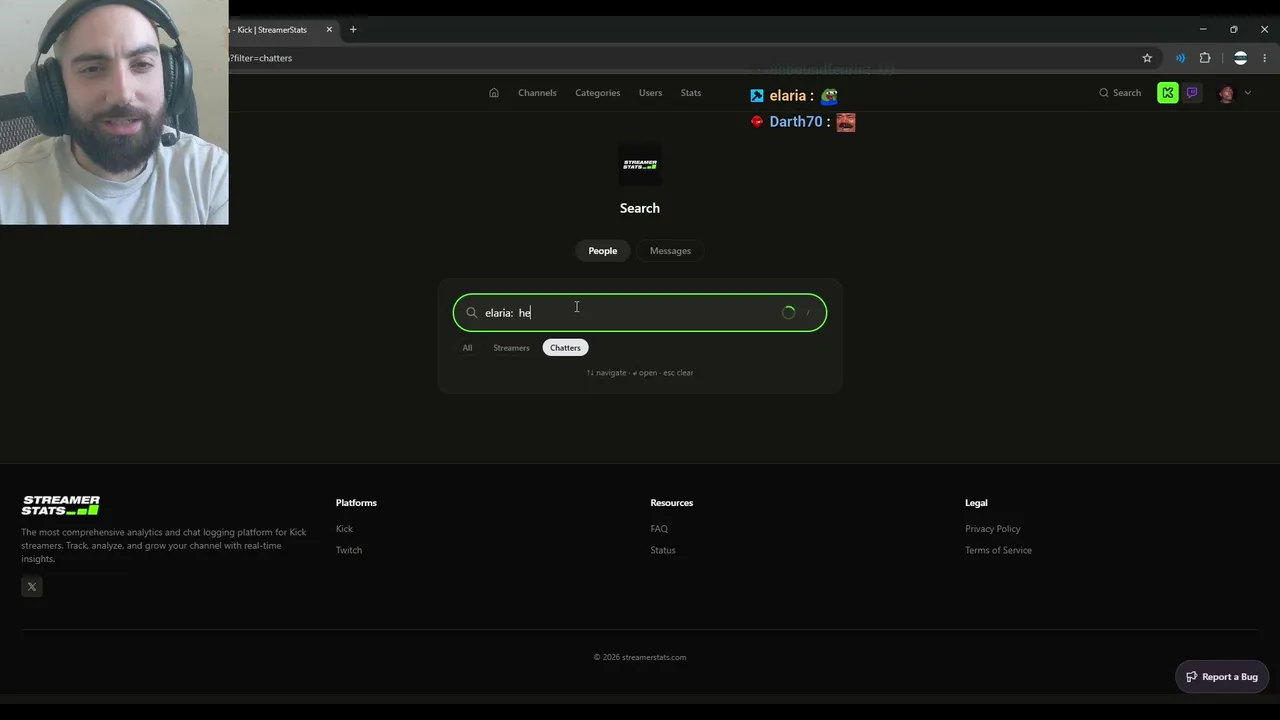
Task: Open the Kick platform footer link
Action: click(x=344, y=529)
